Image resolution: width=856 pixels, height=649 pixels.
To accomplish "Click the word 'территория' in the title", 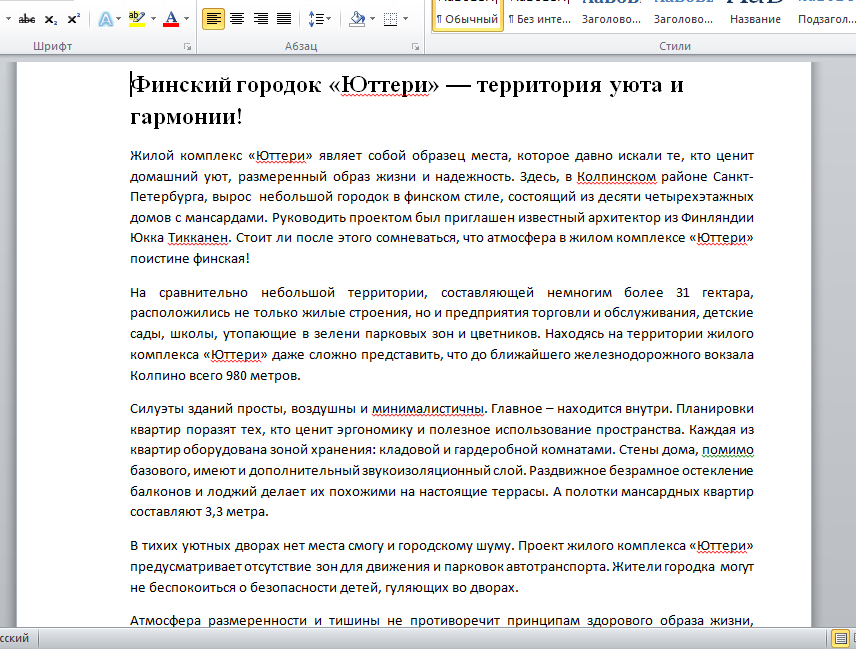I will [539, 85].
